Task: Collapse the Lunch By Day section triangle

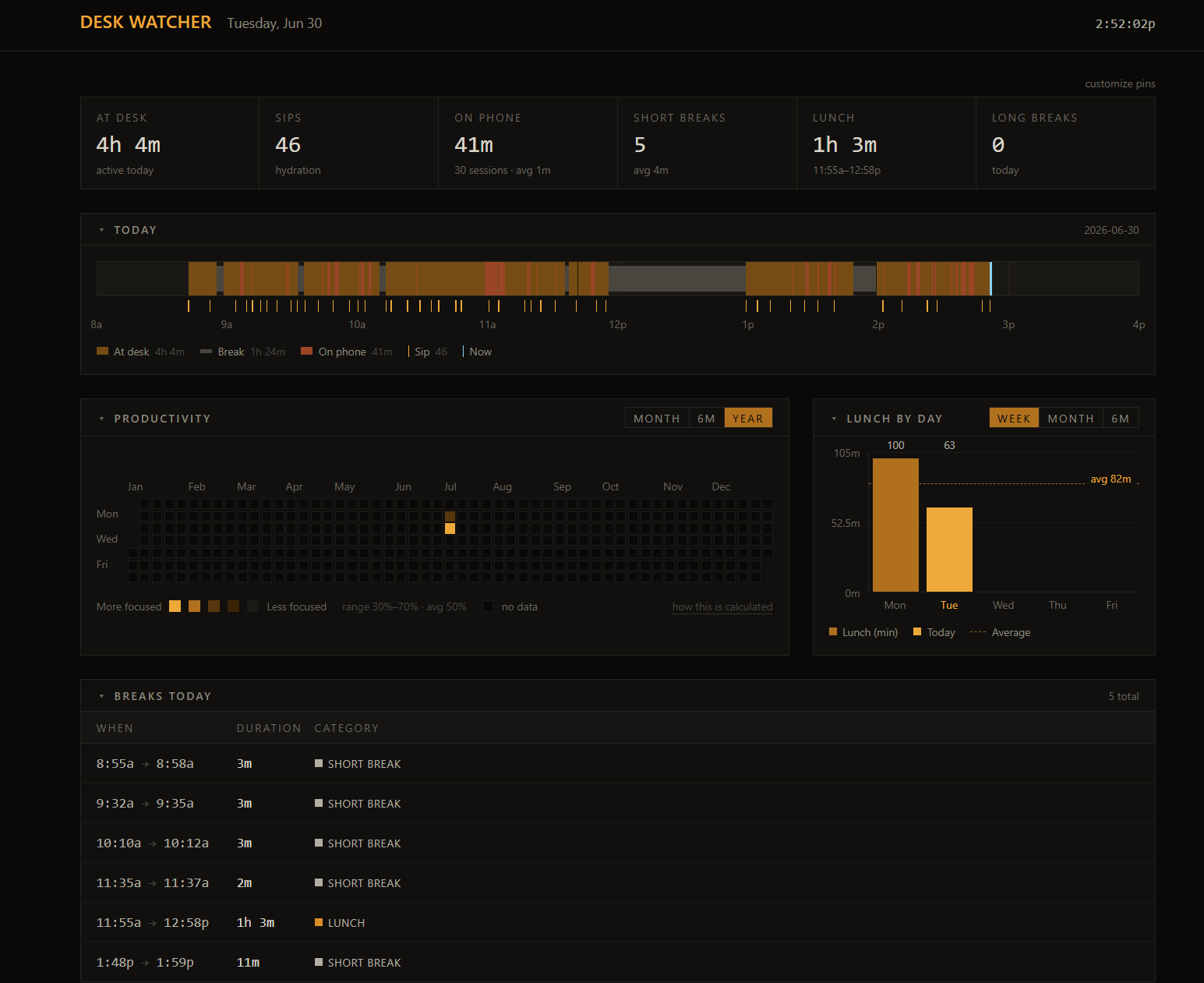Action: click(x=834, y=419)
